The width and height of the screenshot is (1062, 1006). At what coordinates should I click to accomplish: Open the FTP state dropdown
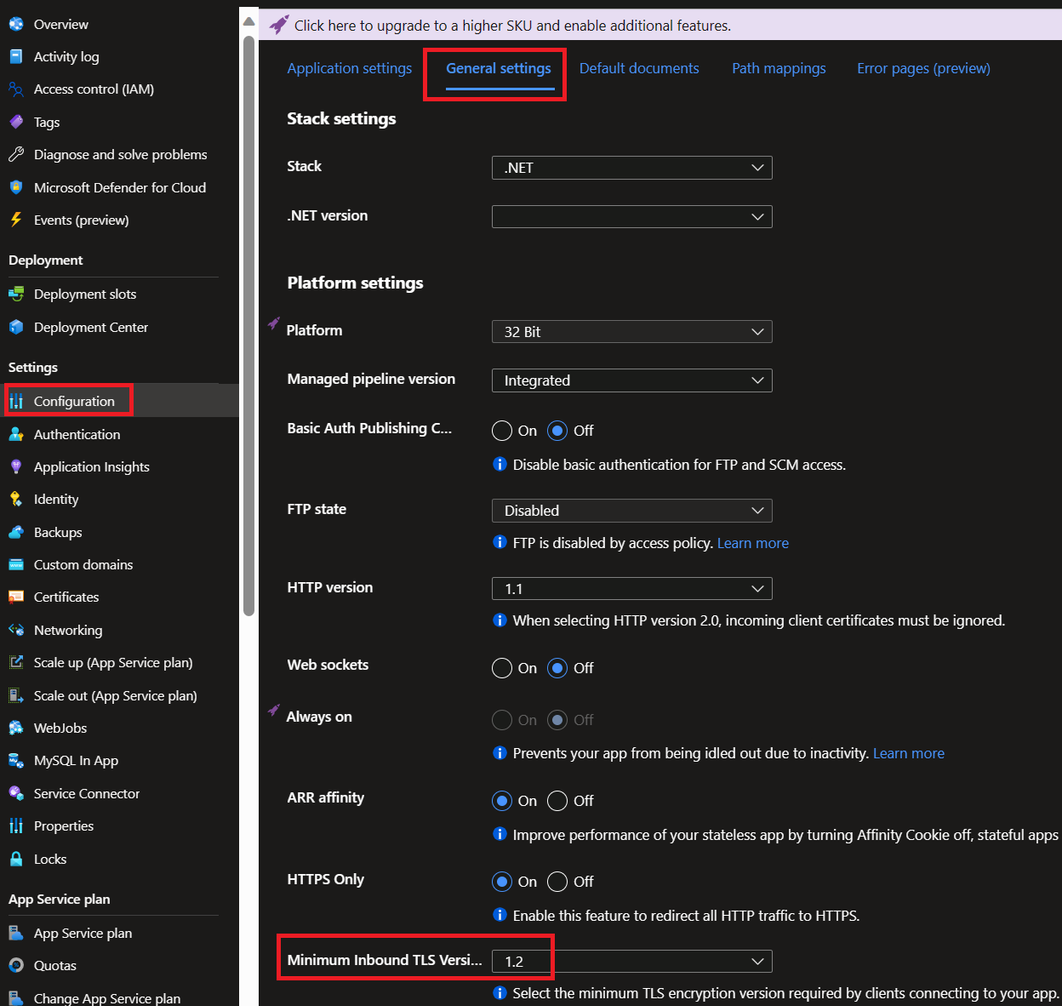click(632, 511)
